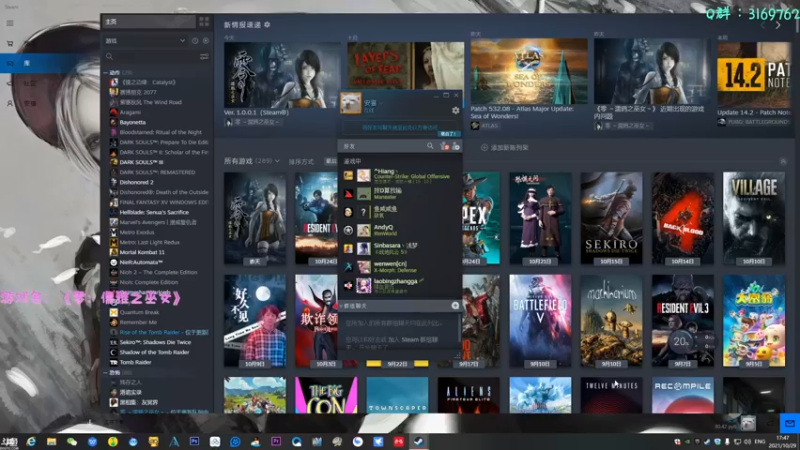Open Internet Explorer on the taskbar
800x450 pixels.
31,442
